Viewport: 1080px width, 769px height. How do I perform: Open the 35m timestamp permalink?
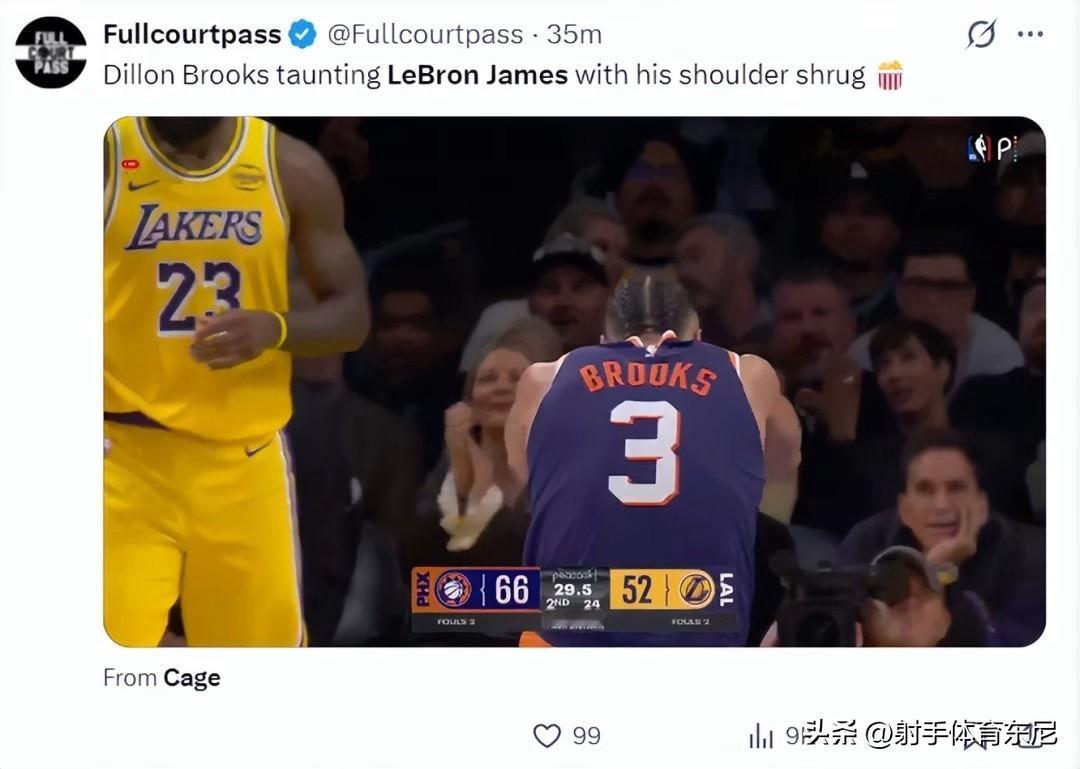[x=574, y=34]
